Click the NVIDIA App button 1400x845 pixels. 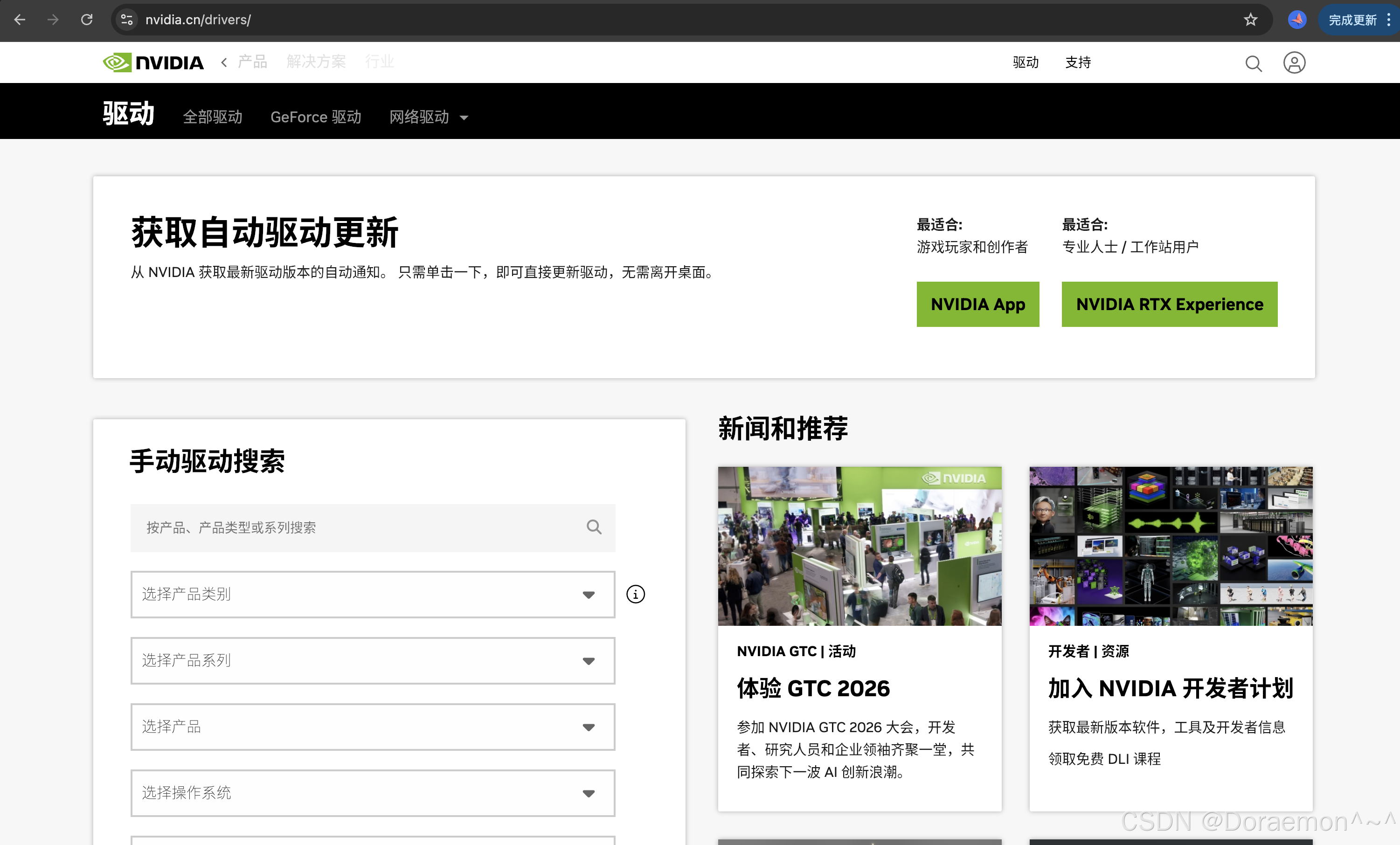[977, 305]
